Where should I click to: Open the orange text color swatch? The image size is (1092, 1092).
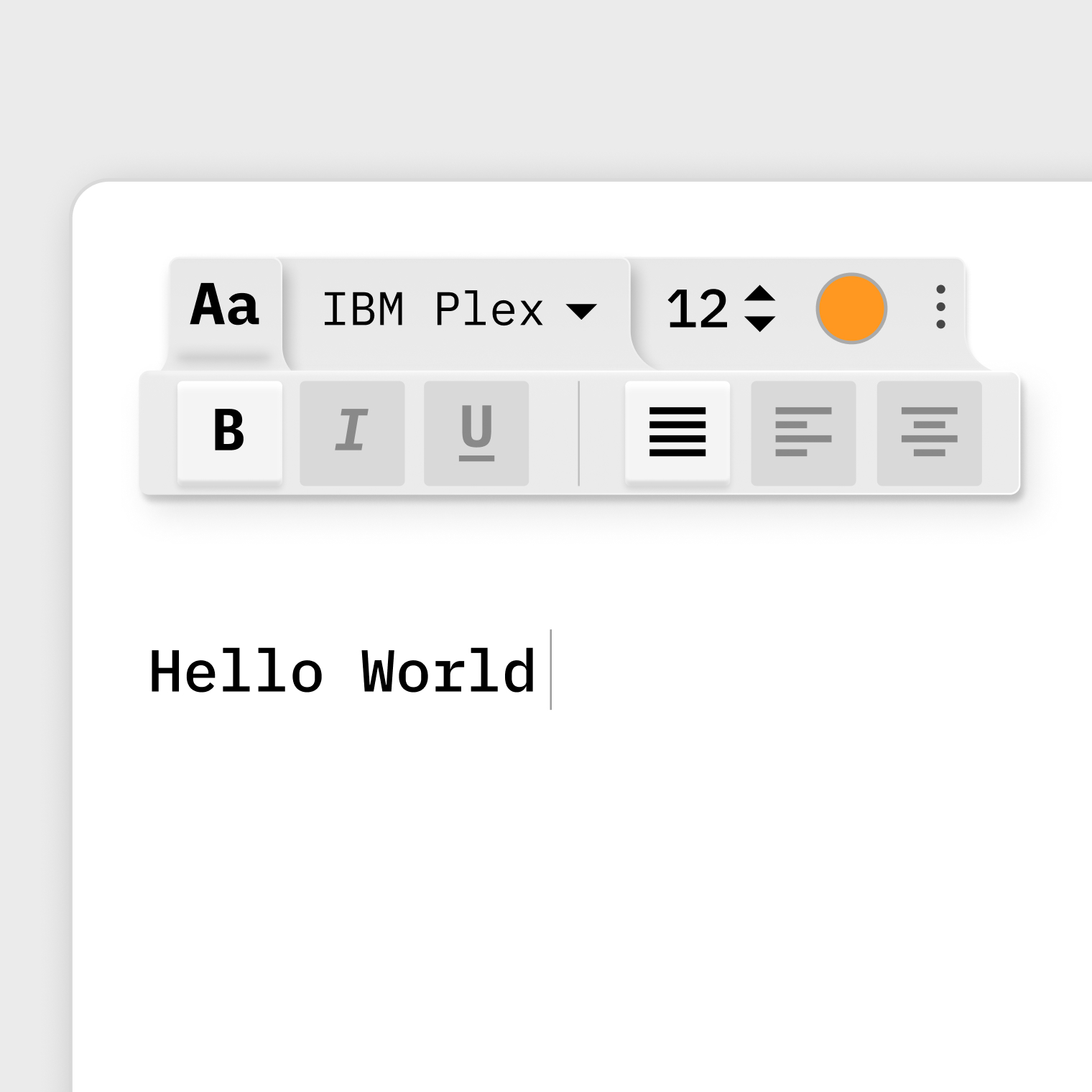click(x=851, y=308)
